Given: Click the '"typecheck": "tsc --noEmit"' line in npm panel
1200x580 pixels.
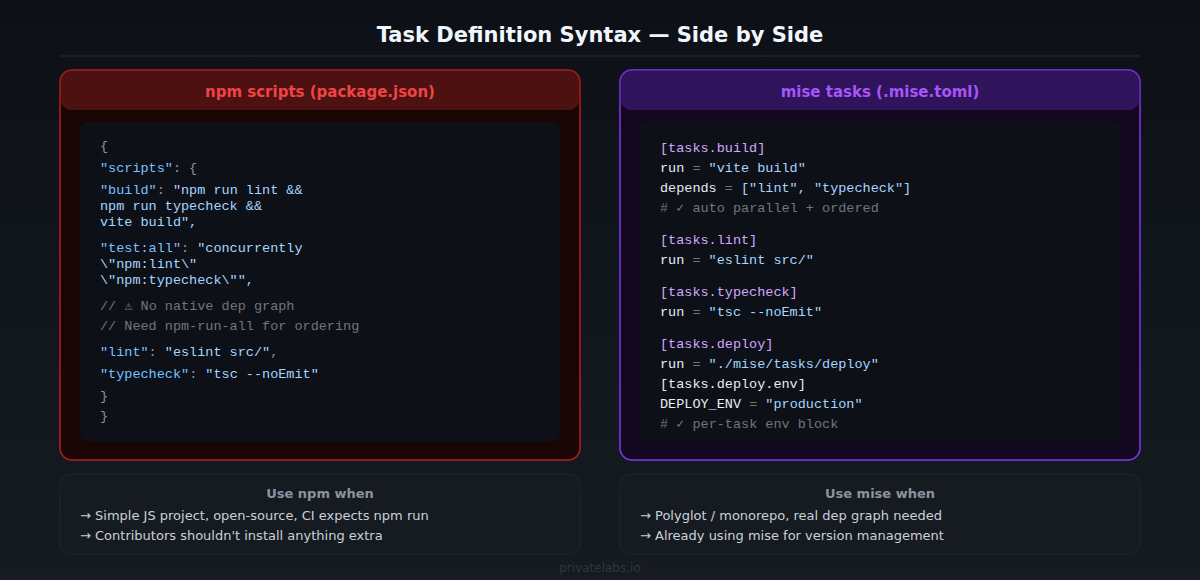Looking at the screenshot, I should 209,374.
